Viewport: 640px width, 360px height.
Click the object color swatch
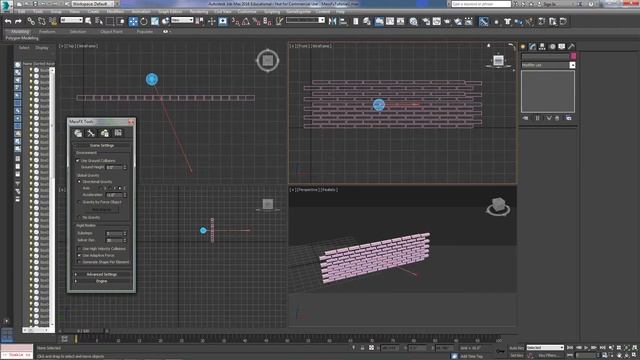coord(573,56)
